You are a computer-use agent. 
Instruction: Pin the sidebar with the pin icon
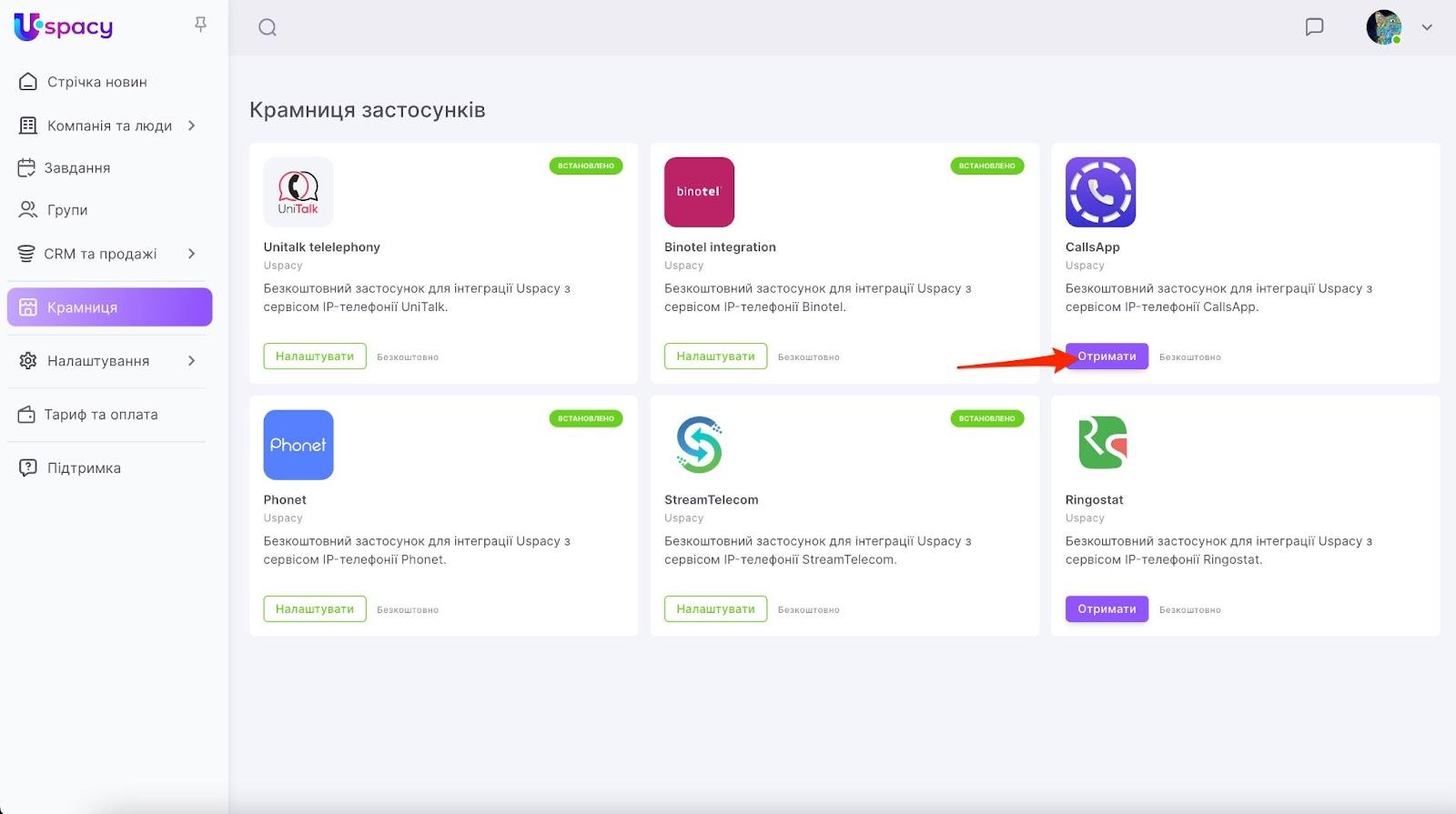click(x=201, y=25)
